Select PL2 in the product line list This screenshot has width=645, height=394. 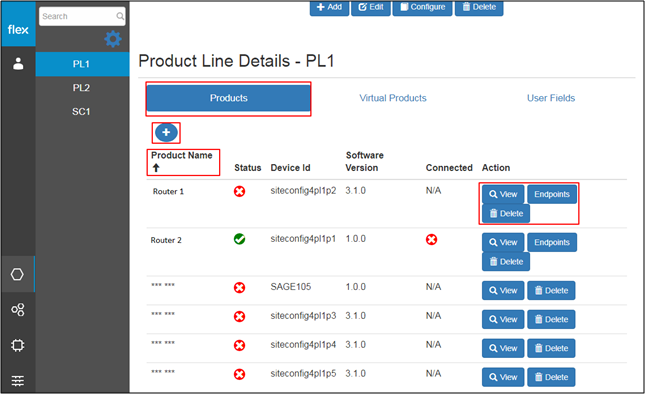click(x=81, y=88)
